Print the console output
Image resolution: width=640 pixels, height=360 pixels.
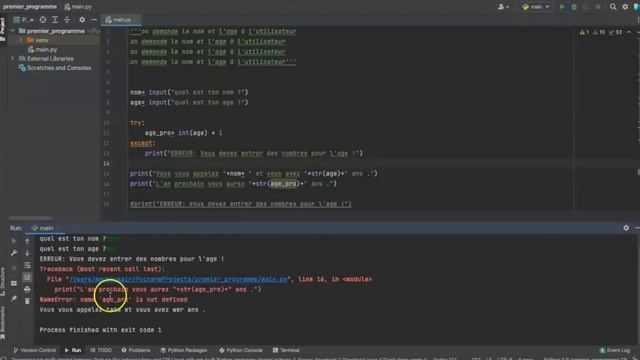pos(27,289)
